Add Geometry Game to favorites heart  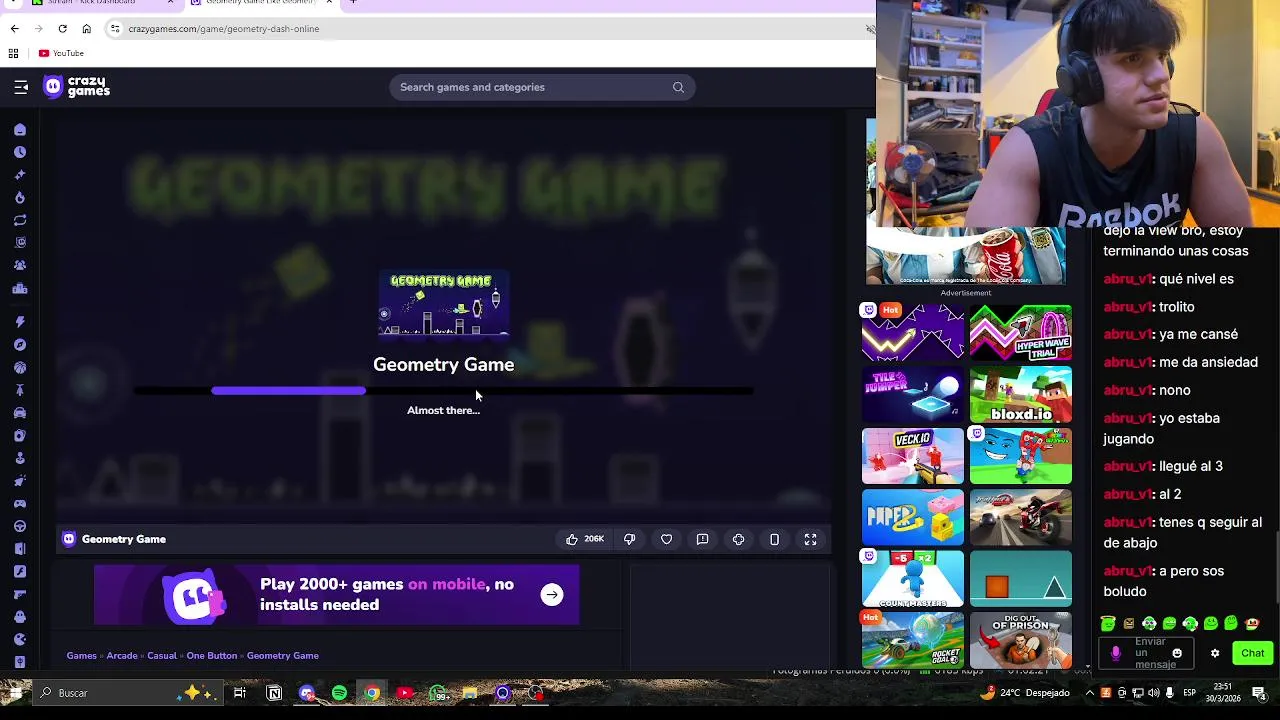click(666, 539)
